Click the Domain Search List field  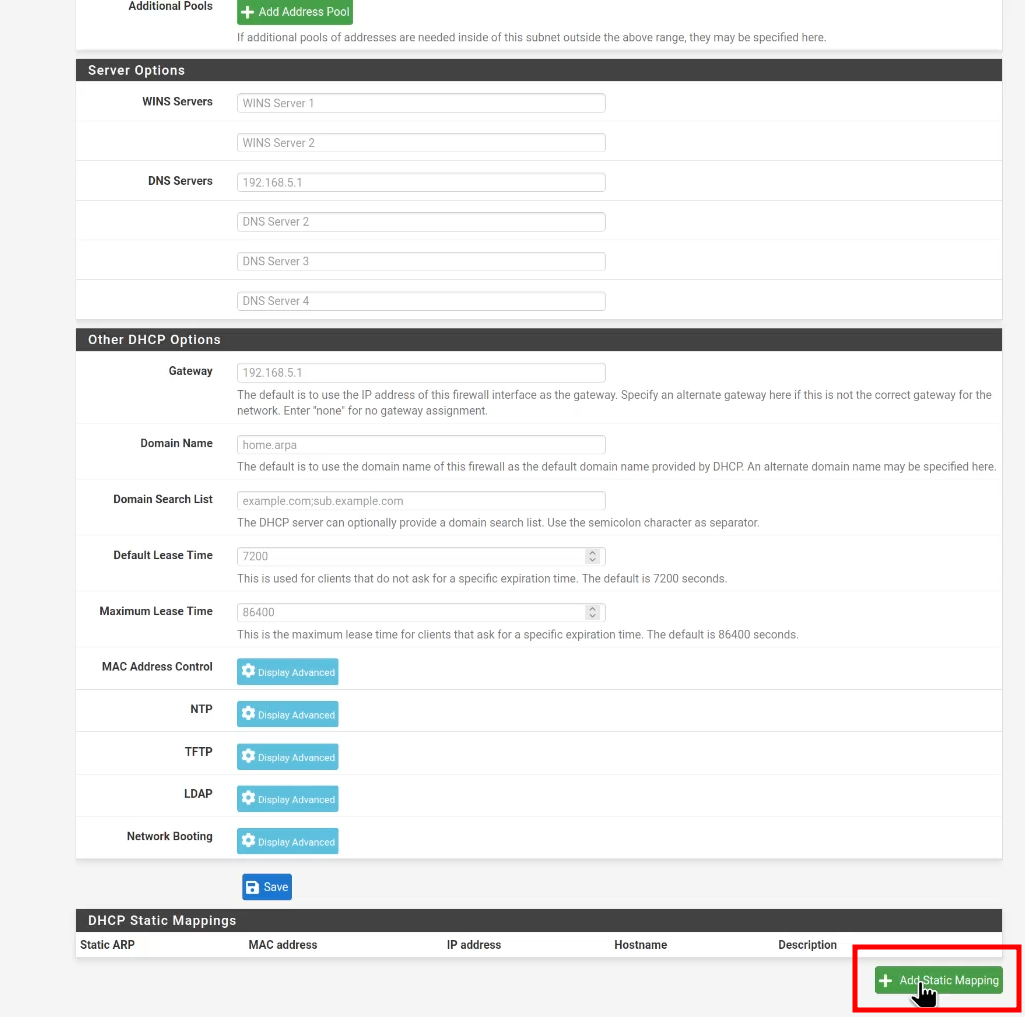pyautogui.click(x=421, y=501)
